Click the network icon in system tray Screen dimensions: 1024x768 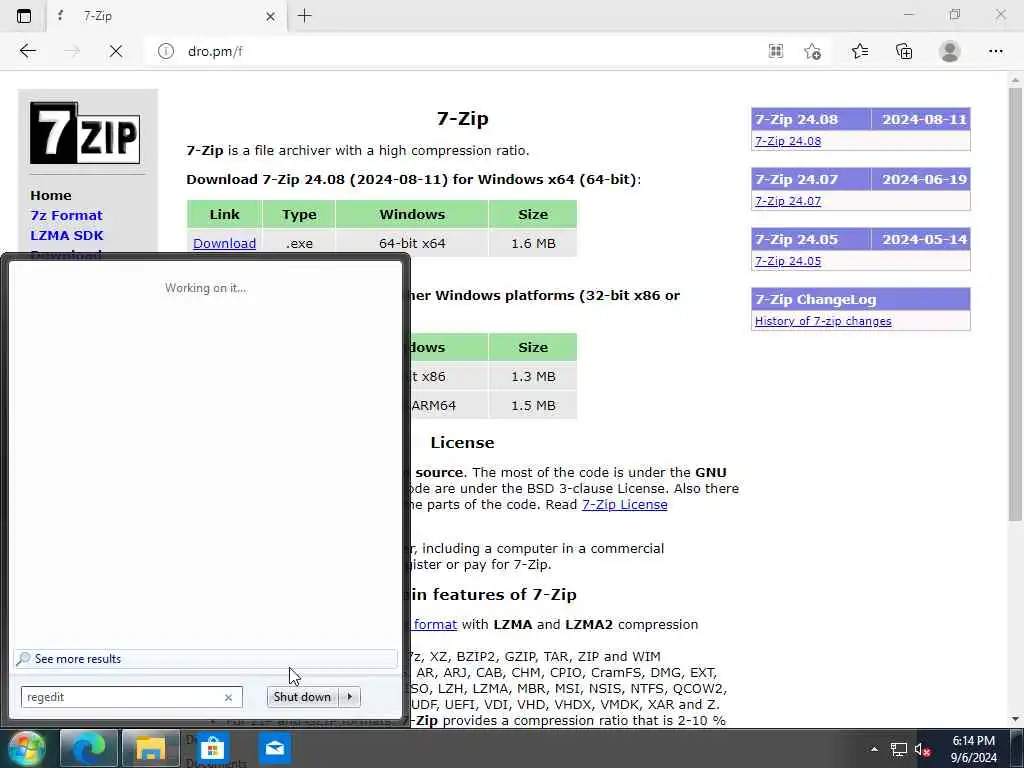pyautogui.click(x=899, y=750)
